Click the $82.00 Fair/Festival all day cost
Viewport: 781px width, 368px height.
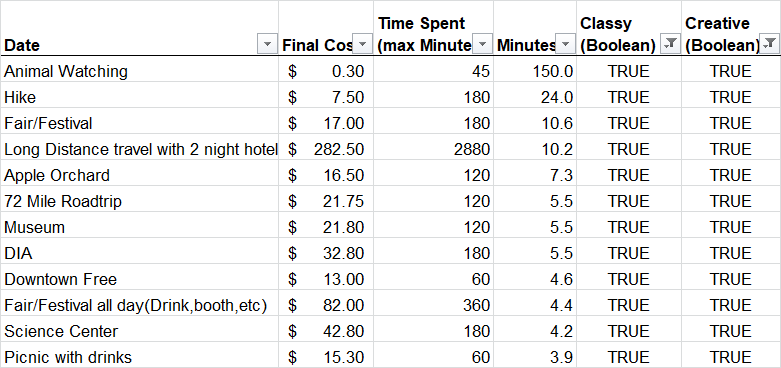(326, 305)
